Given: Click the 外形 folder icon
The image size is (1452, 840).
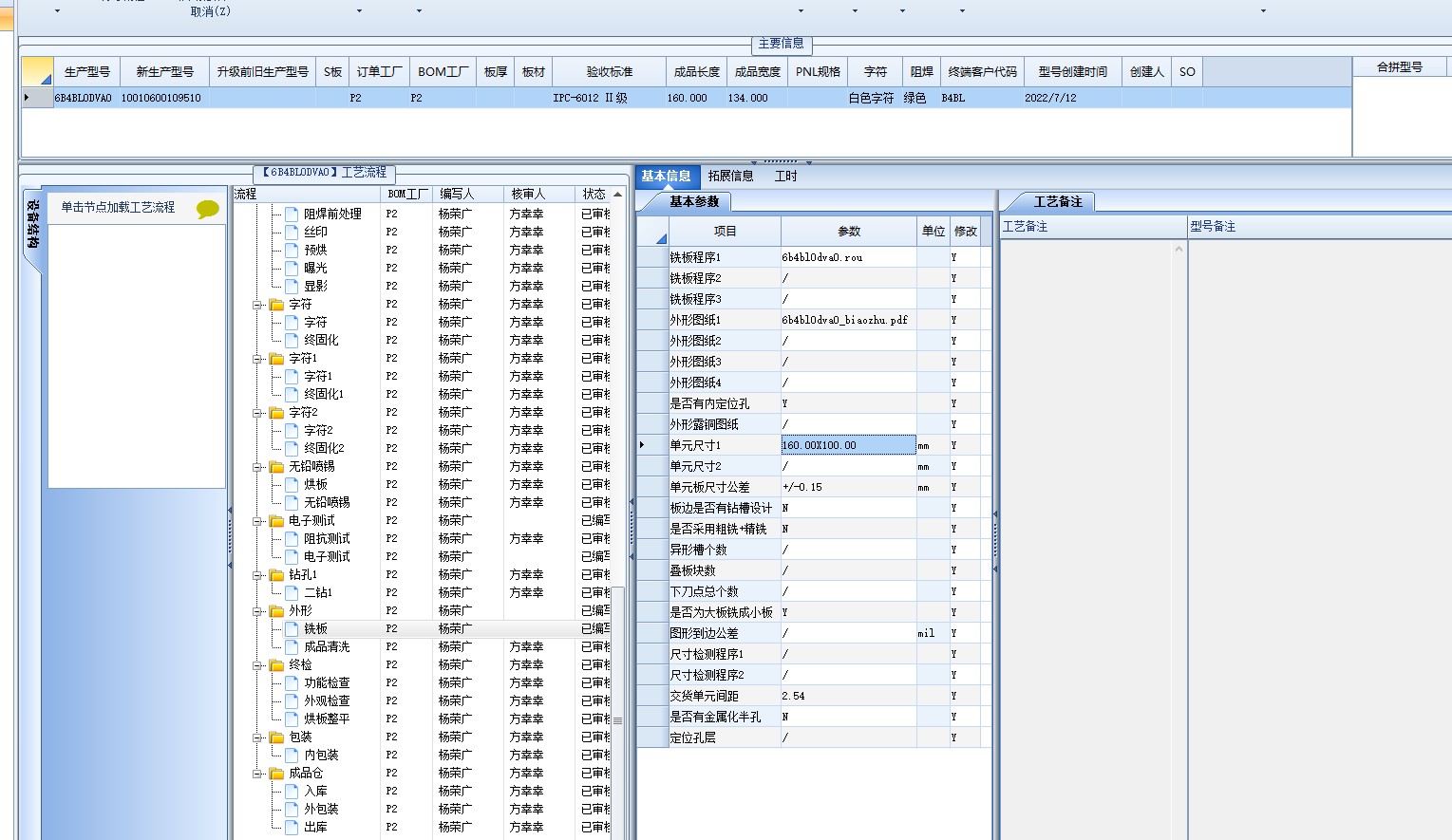Looking at the screenshot, I should click(277, 611).
